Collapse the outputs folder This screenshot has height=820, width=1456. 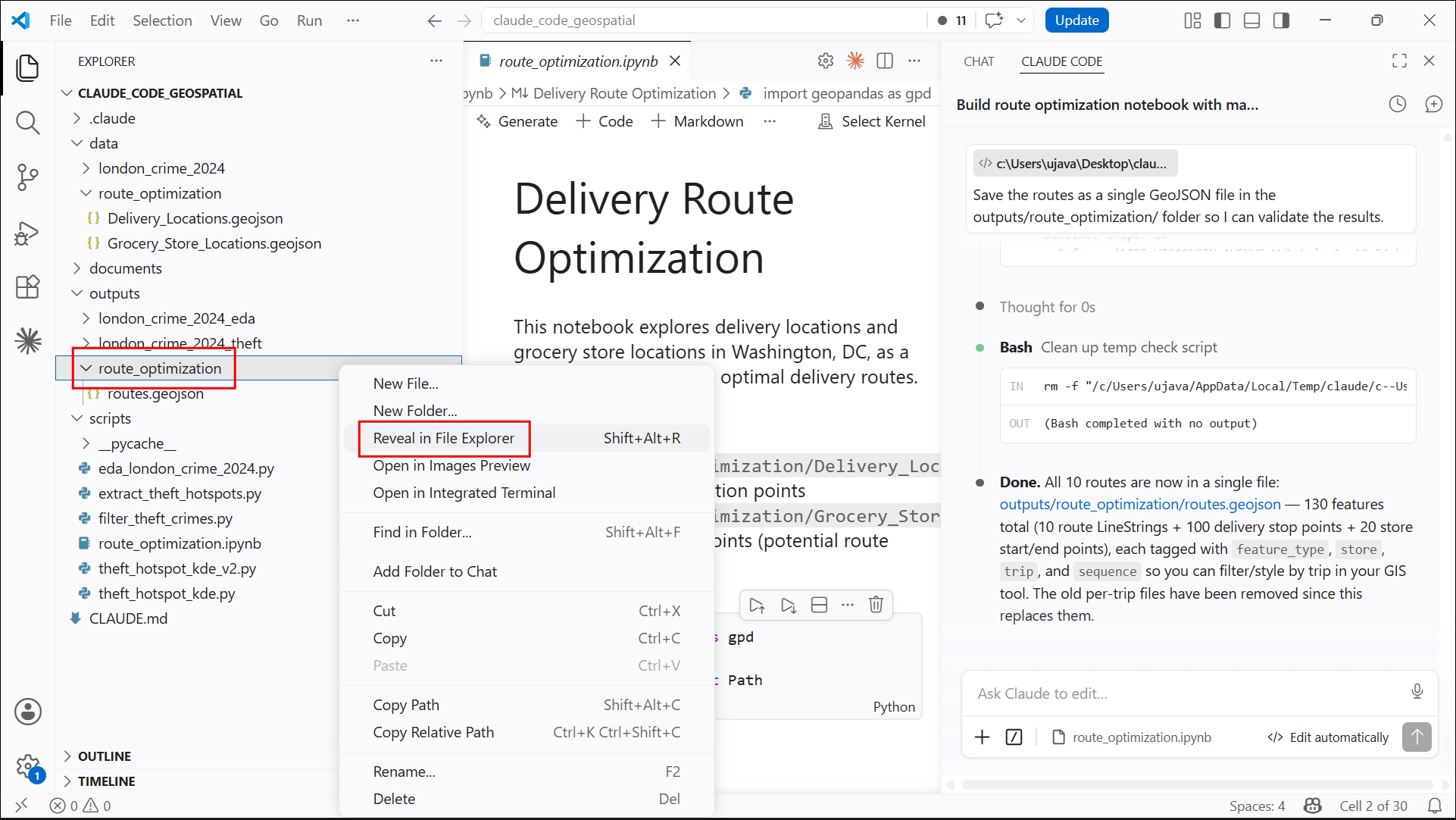[77, 293]
